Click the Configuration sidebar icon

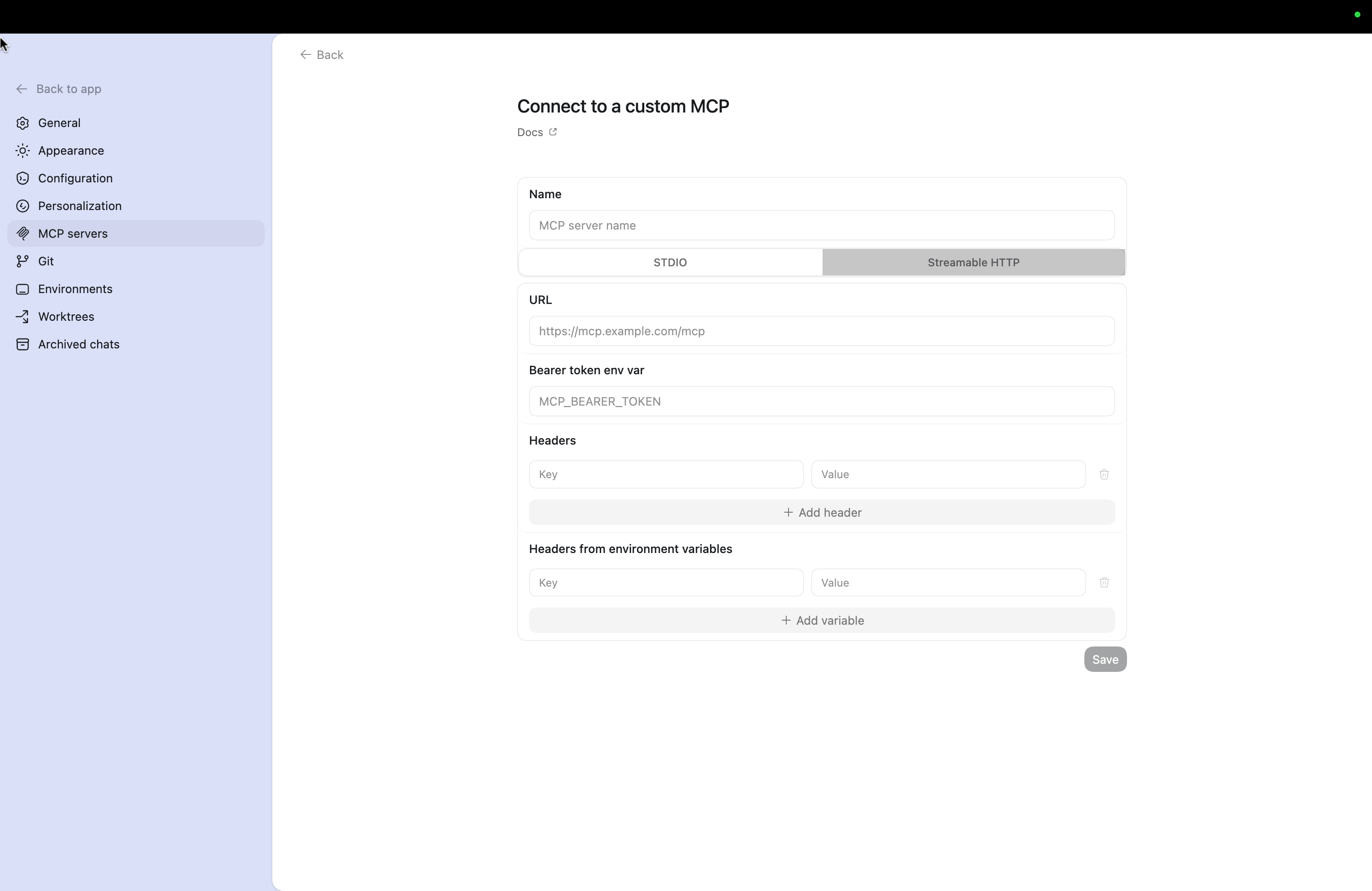(x=23, y=178)
